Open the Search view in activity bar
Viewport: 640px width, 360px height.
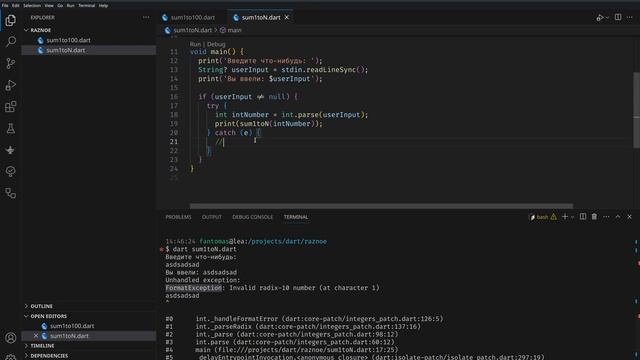[11, 41]
